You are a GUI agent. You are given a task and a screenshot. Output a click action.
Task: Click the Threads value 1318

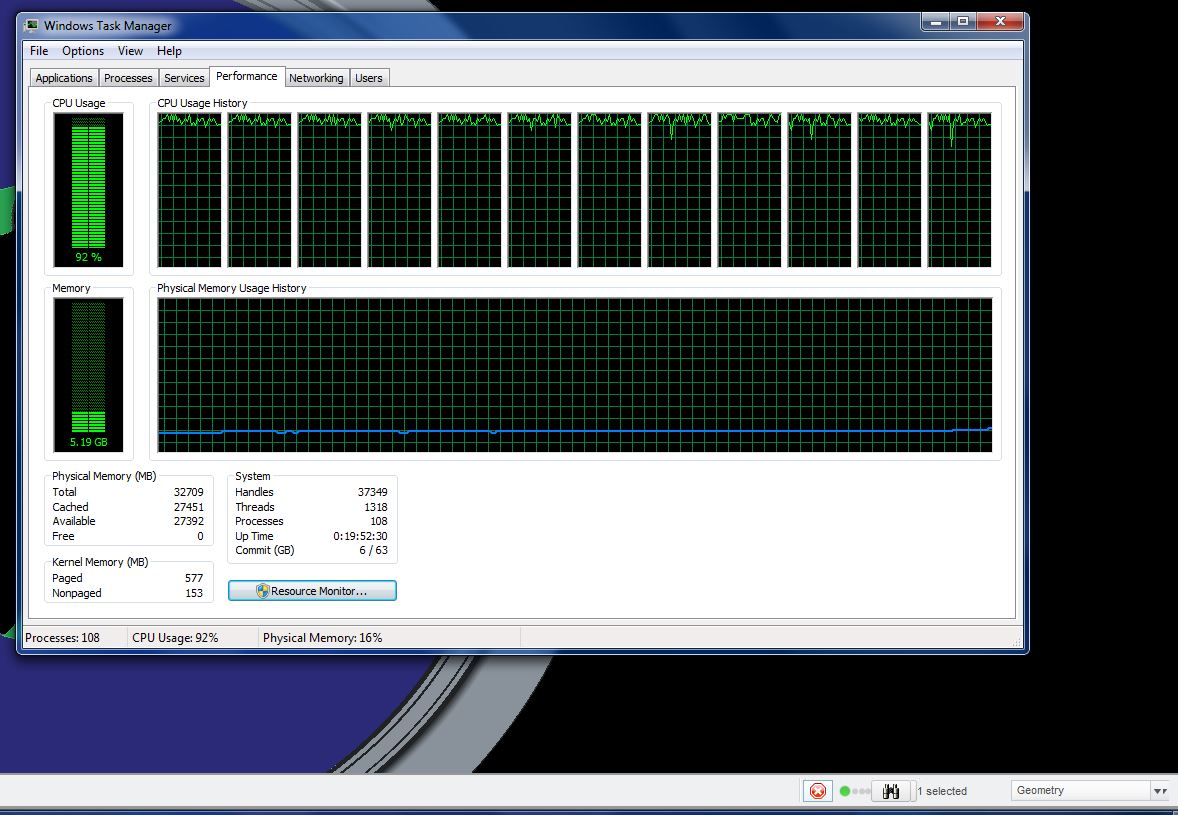tap(376, 507)
